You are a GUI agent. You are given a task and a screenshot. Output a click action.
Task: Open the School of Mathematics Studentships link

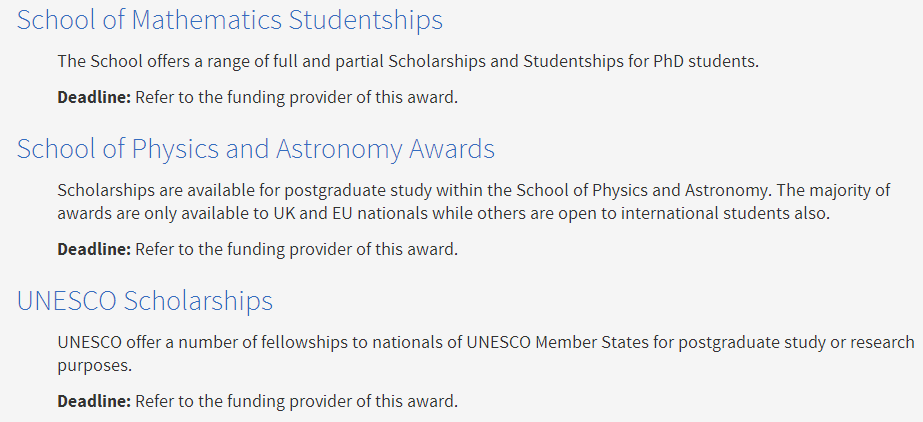pyautogui.click(x=230, y=20)
